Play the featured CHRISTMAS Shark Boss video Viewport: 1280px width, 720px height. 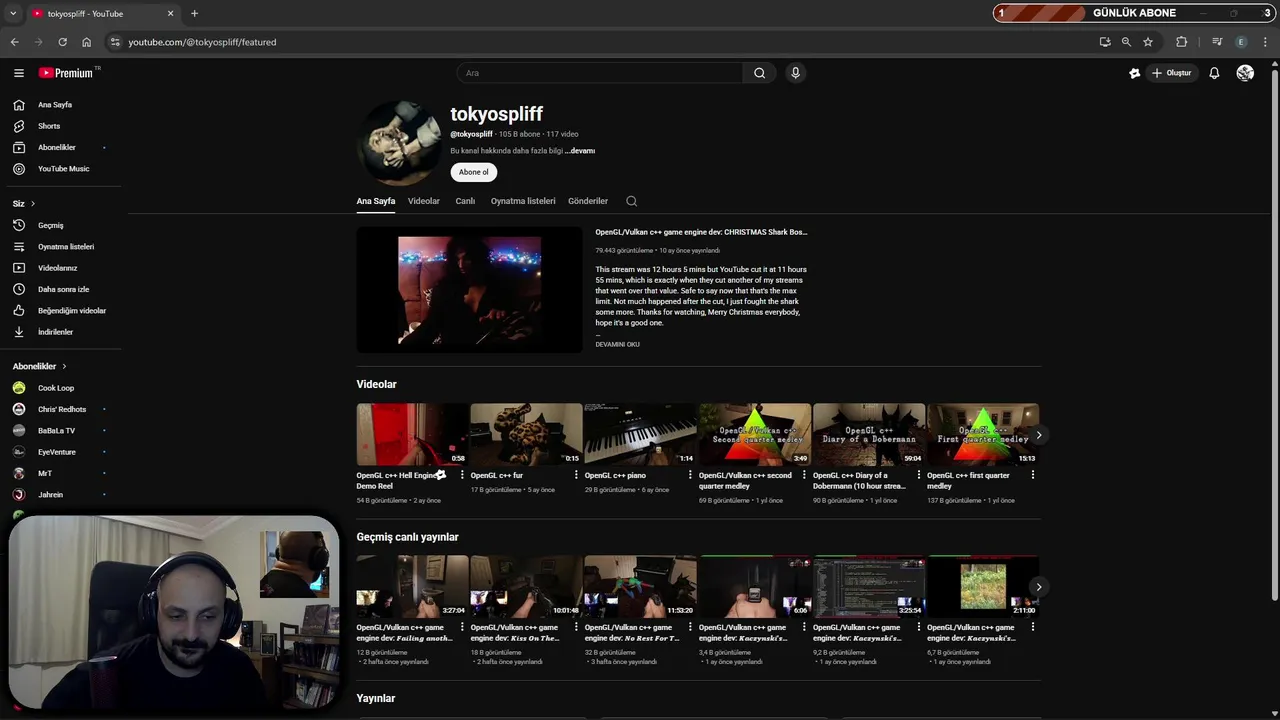[x=469, y=289]
